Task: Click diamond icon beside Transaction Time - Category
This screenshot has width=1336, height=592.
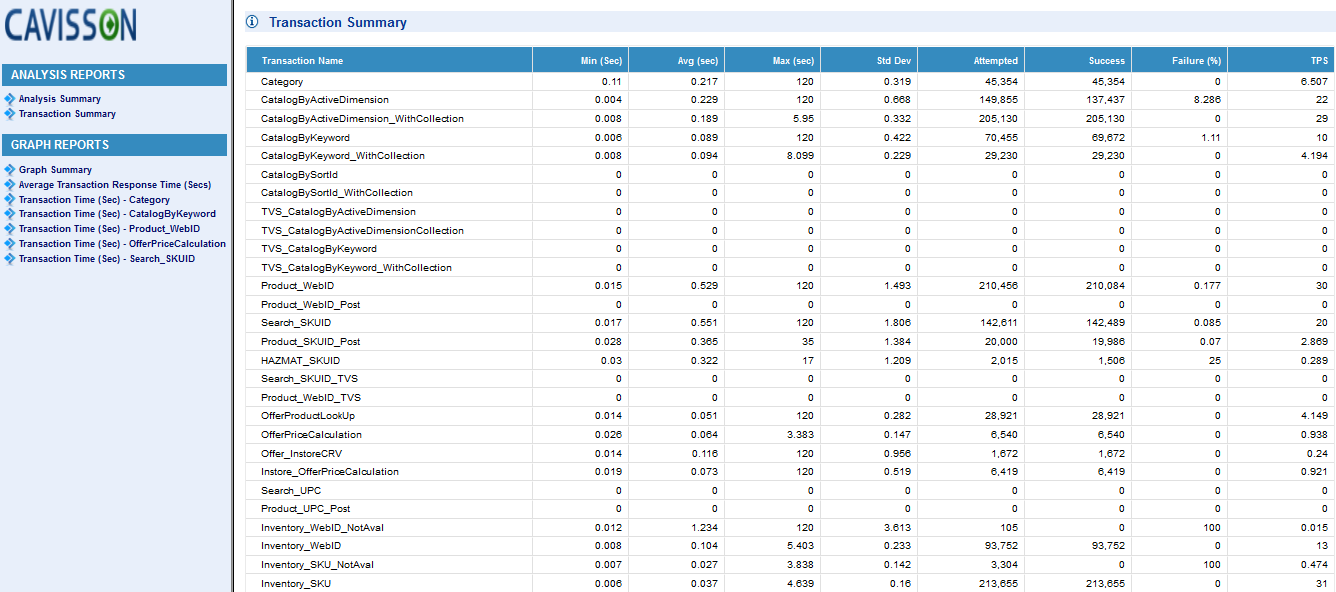Action: (x=10, y=200)
